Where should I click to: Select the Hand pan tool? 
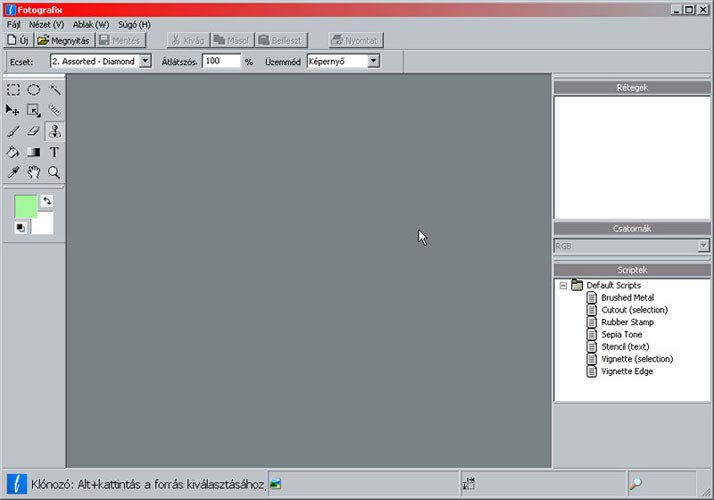pos(34,172)
